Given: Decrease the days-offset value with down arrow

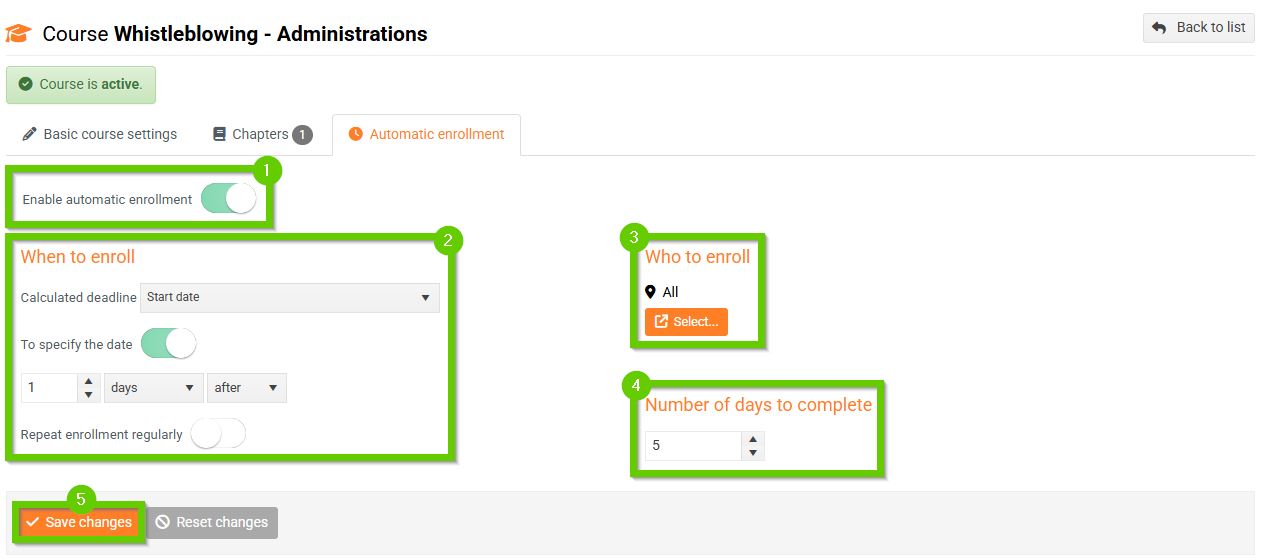Looking at the screenshot, I should coord(89,395).
